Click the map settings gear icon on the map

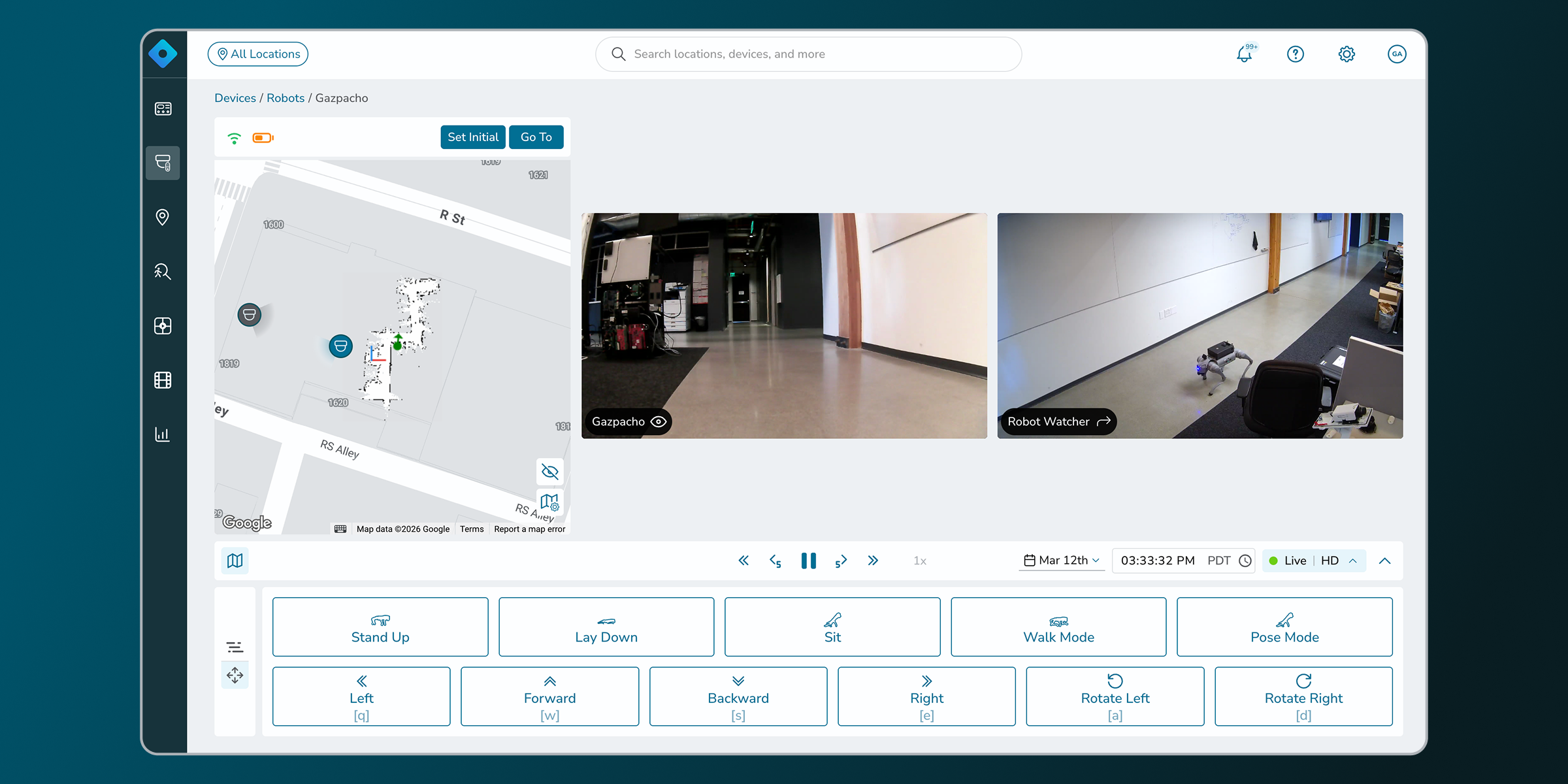coord(549,502)
